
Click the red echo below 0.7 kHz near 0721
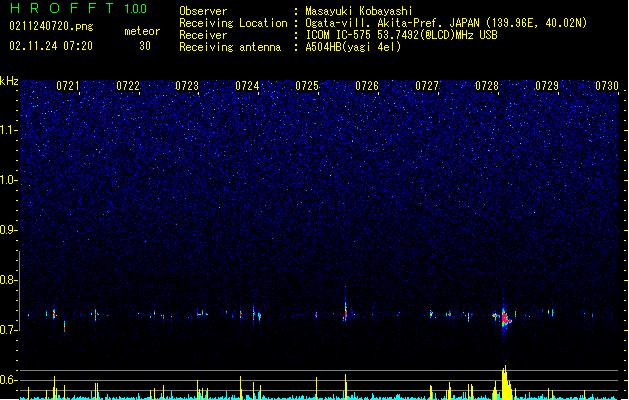[64, 326]
